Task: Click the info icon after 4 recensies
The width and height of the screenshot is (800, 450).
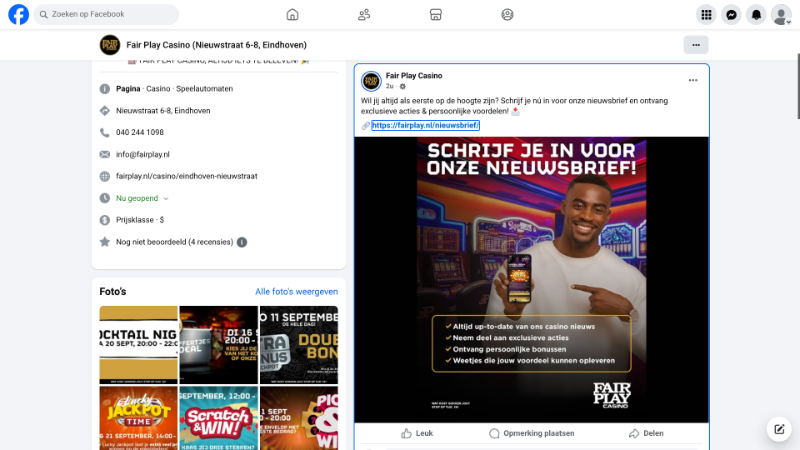Action: (x=242, y=242)
